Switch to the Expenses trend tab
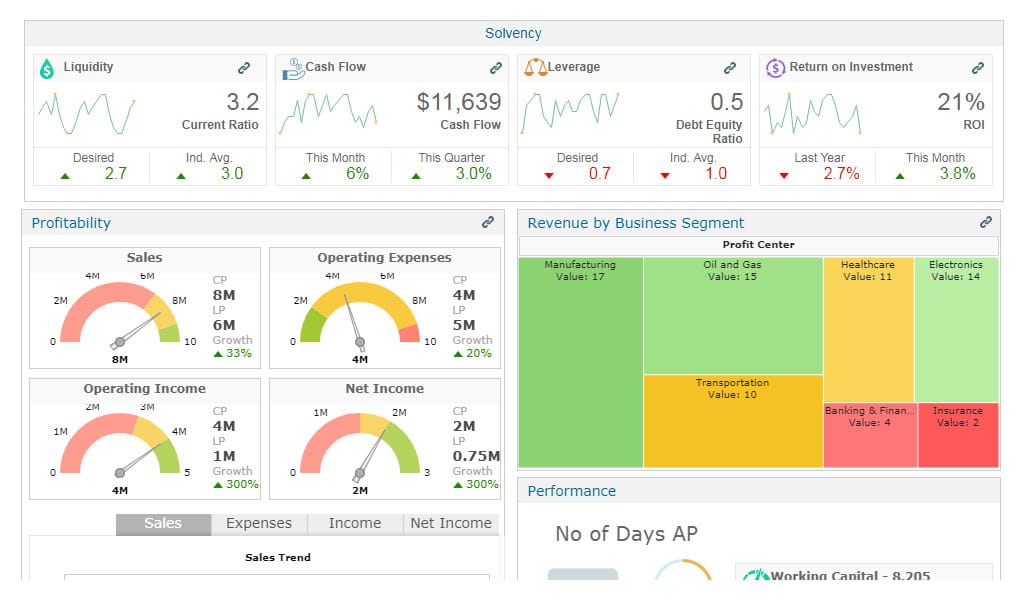1024x600 pixels. tap(259, 524)
